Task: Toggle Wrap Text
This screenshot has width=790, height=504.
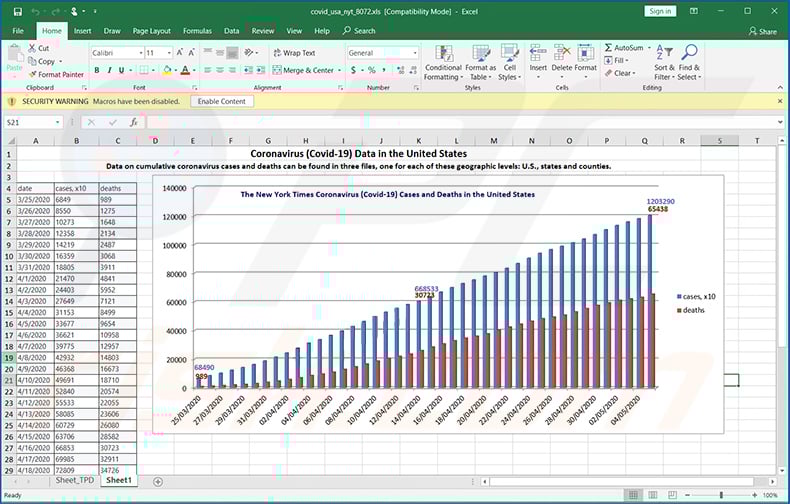Action: coord(294,52)
